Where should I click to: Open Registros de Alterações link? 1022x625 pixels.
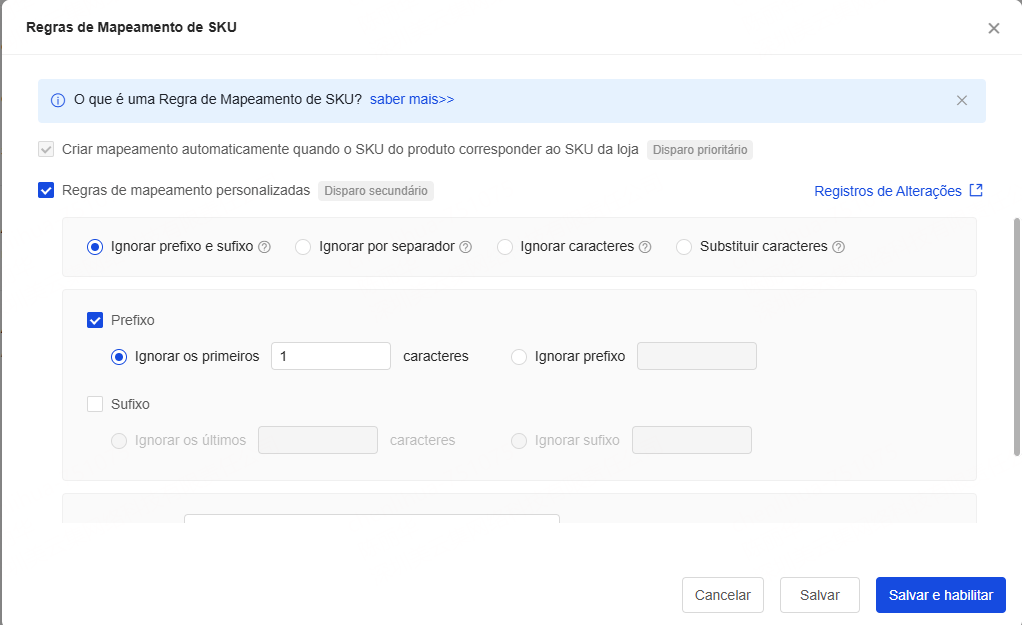pos(888,191)
